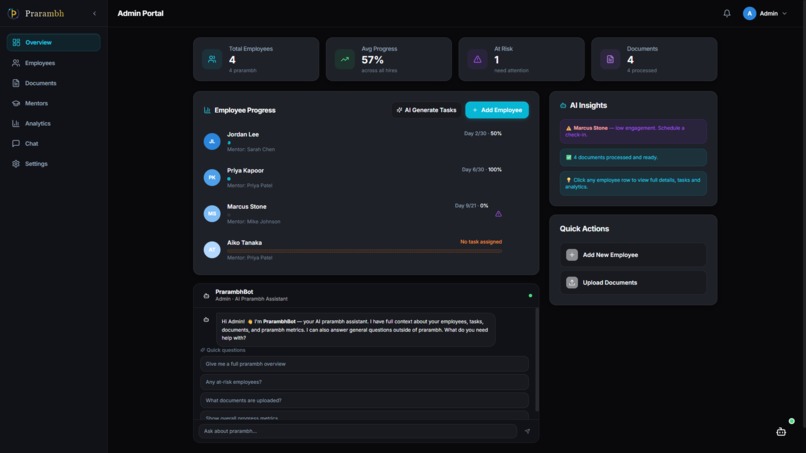The width and height of the screenshot is (806, 453).
Task: Click the Employee Progress chart icon
Action: coord(207,110)
